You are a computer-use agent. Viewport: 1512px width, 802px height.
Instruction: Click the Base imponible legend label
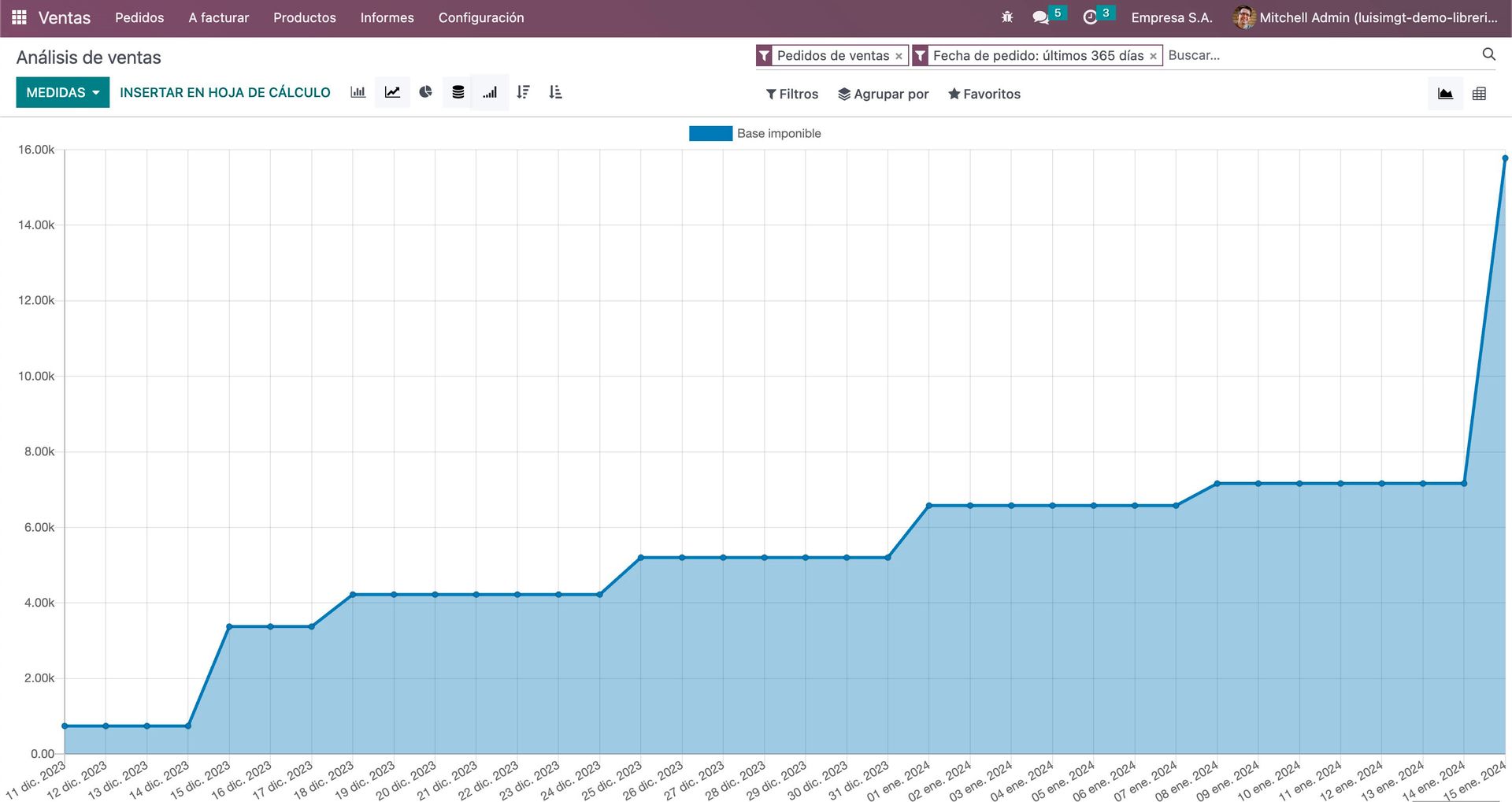click(779, 133)
